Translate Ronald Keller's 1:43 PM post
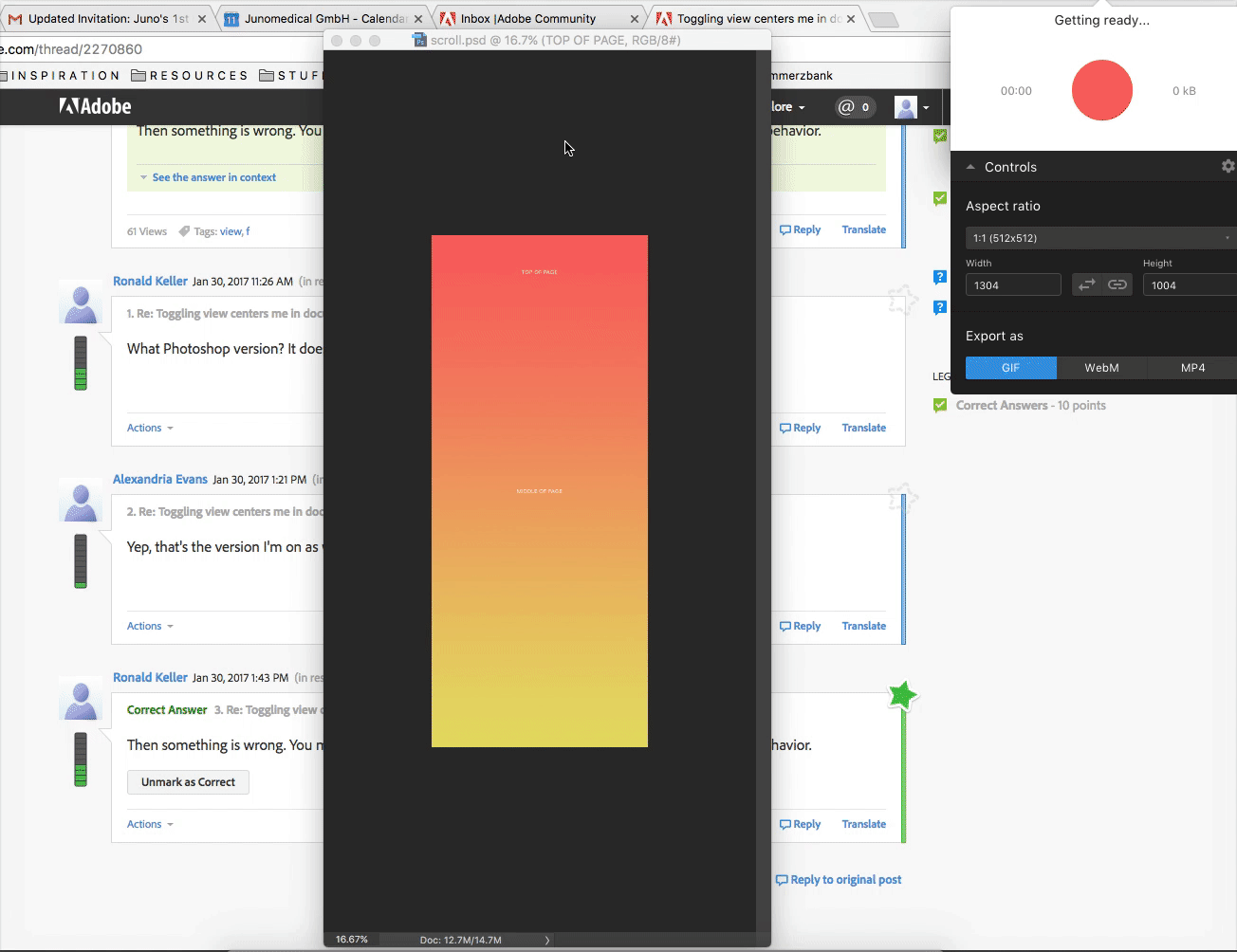This screenshot has width=1237, height=952. (864, 824)
